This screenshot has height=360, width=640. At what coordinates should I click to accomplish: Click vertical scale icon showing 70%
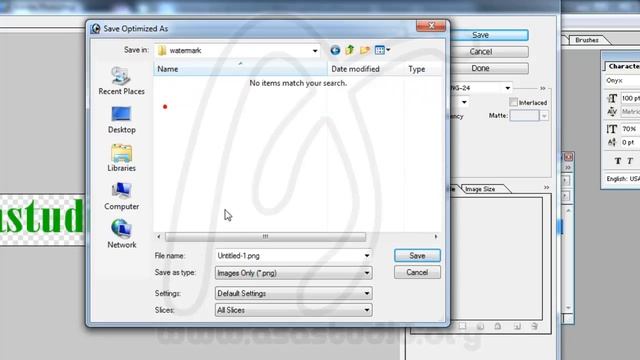coord(612,129)
